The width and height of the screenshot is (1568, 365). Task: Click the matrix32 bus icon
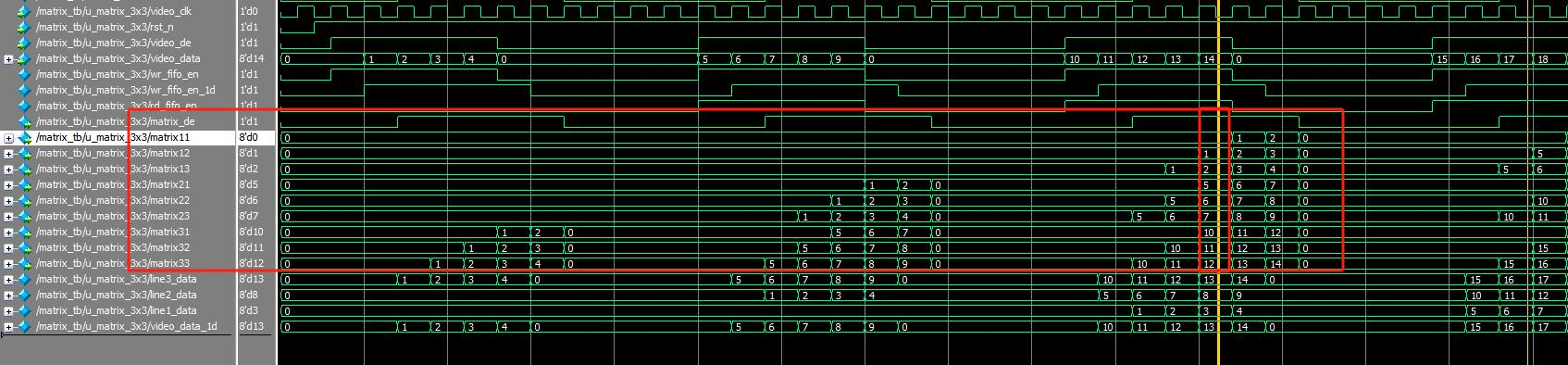pos(25,247)
